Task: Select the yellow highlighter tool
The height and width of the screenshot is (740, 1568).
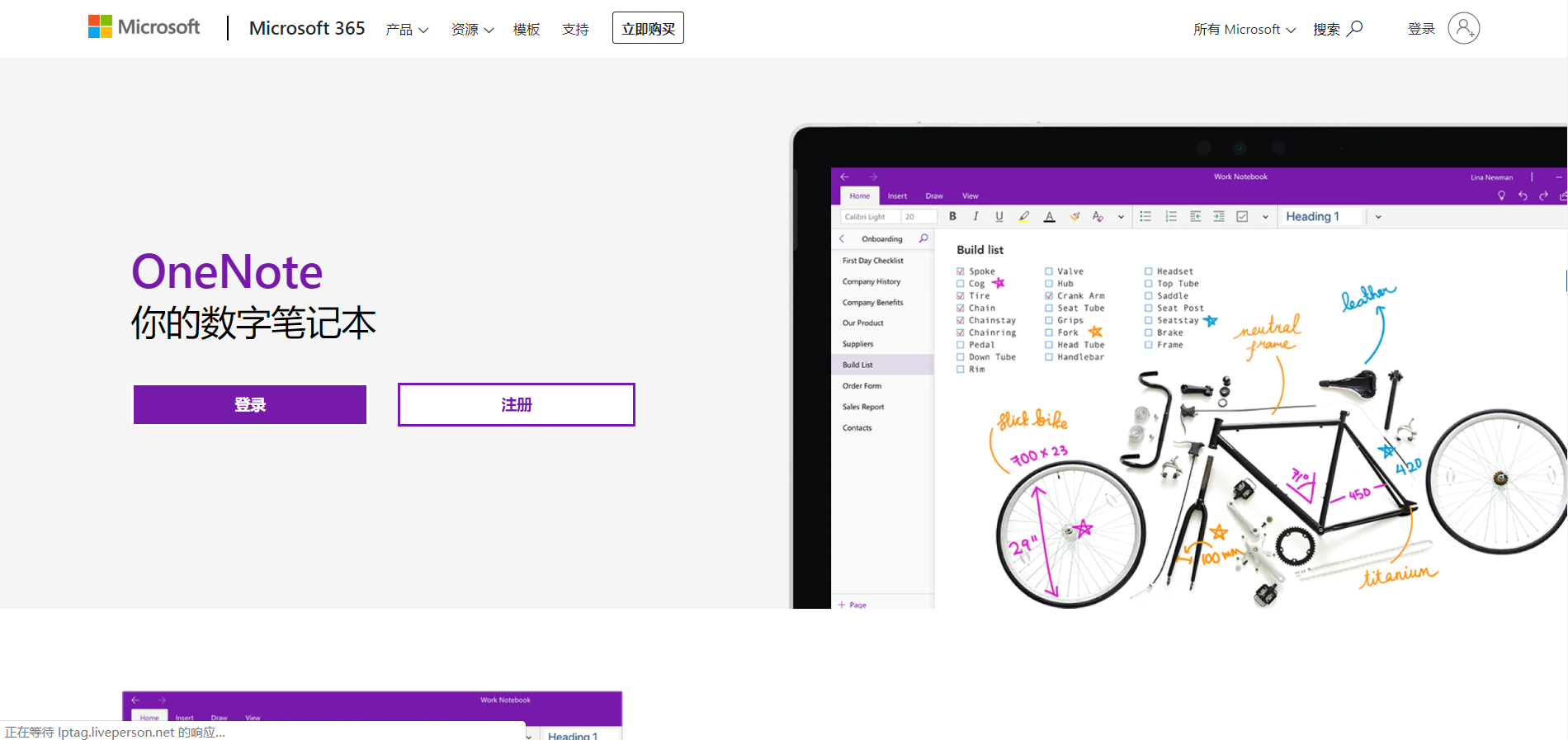Action: [x=1024, y=216]
